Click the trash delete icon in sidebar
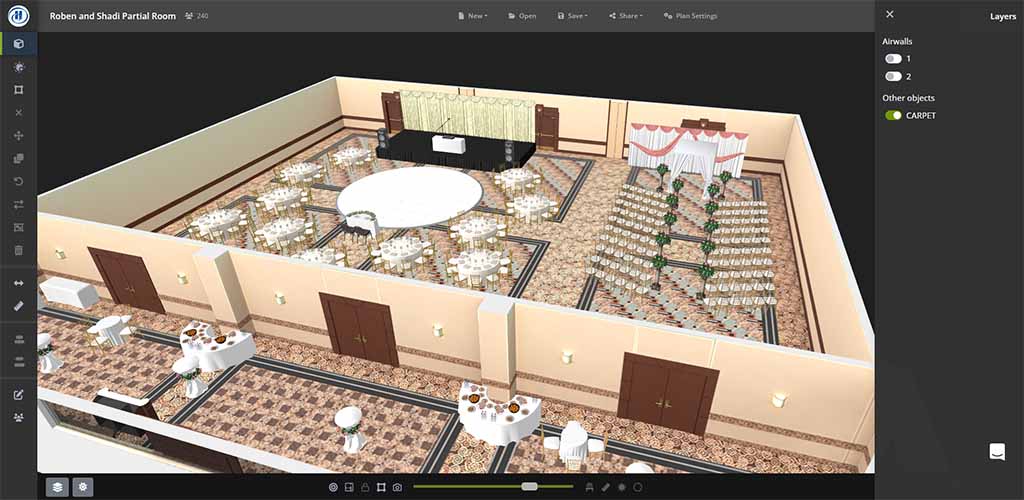1024x500 pixels. point(18,250)
